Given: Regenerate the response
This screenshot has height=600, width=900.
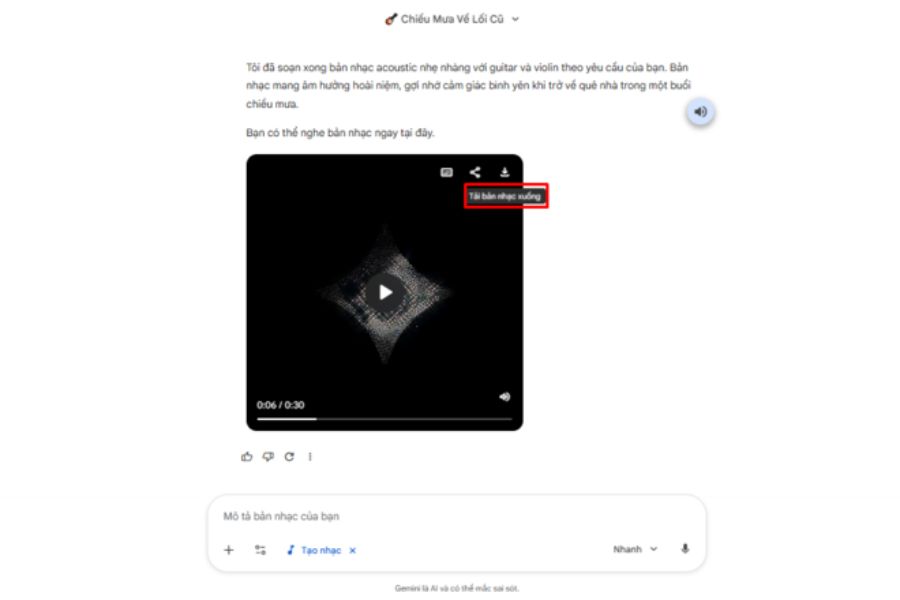Looking at the screenshot, I should (289, 456).
